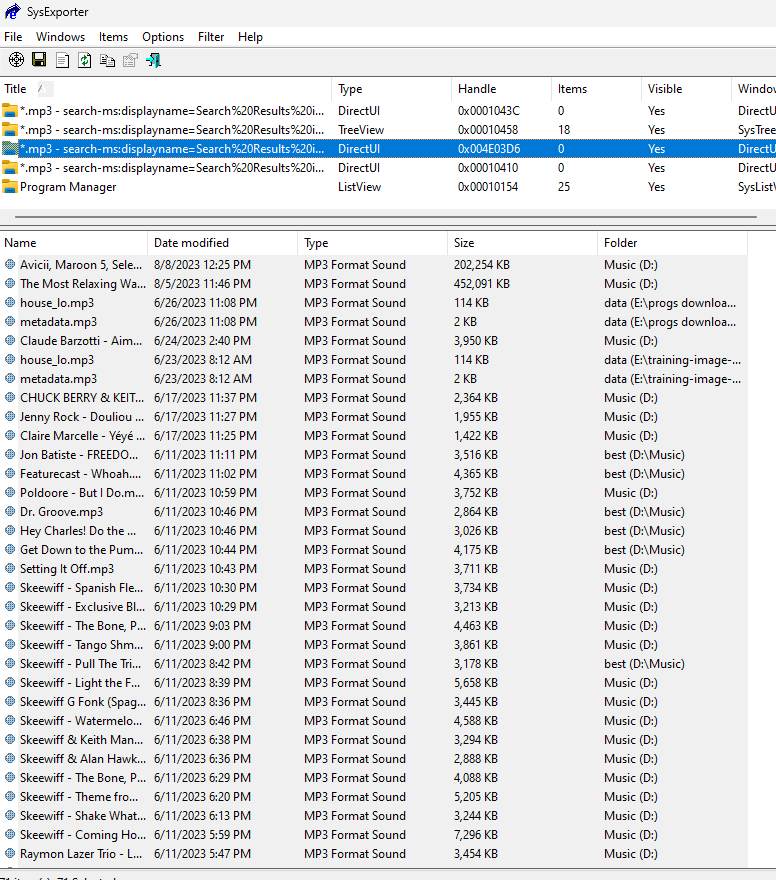Click the floppy disk save icon

tap(39, 60)
